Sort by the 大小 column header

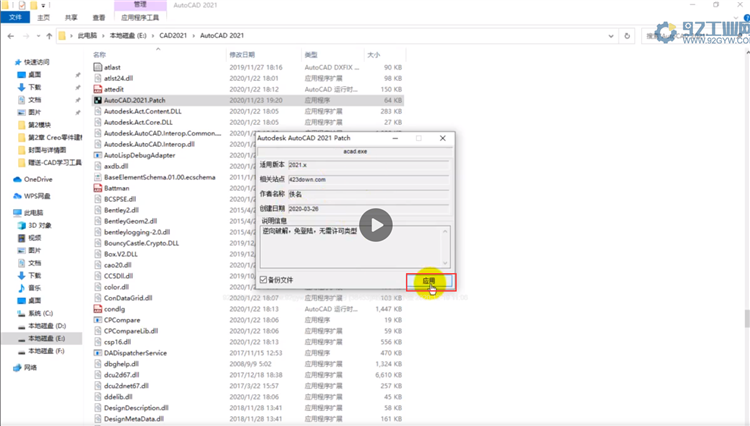(x=374, y=55)
